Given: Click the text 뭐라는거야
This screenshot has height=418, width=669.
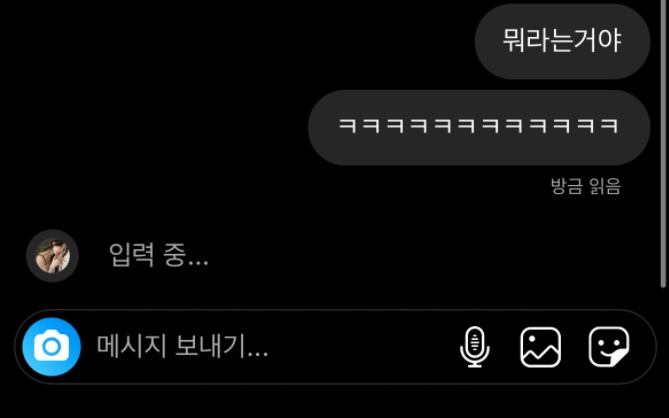Looking at the screenshot, I should 562,41.
